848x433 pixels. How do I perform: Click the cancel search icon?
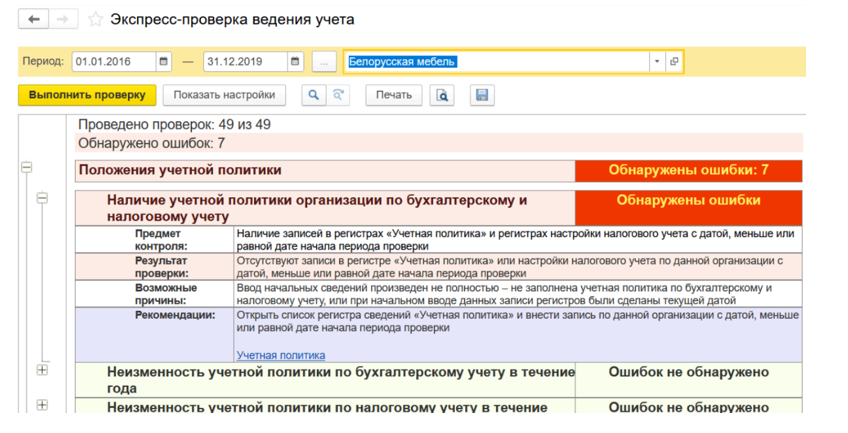[x=338, y=95]
